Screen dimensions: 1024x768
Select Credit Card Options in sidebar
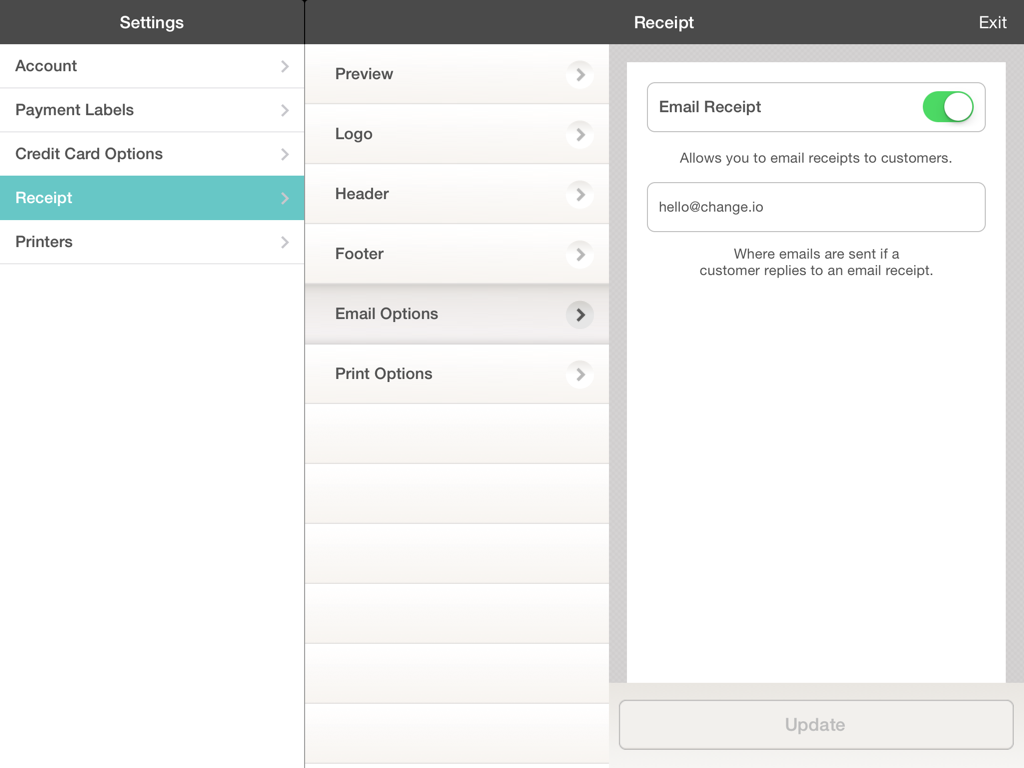coord(152,153)
